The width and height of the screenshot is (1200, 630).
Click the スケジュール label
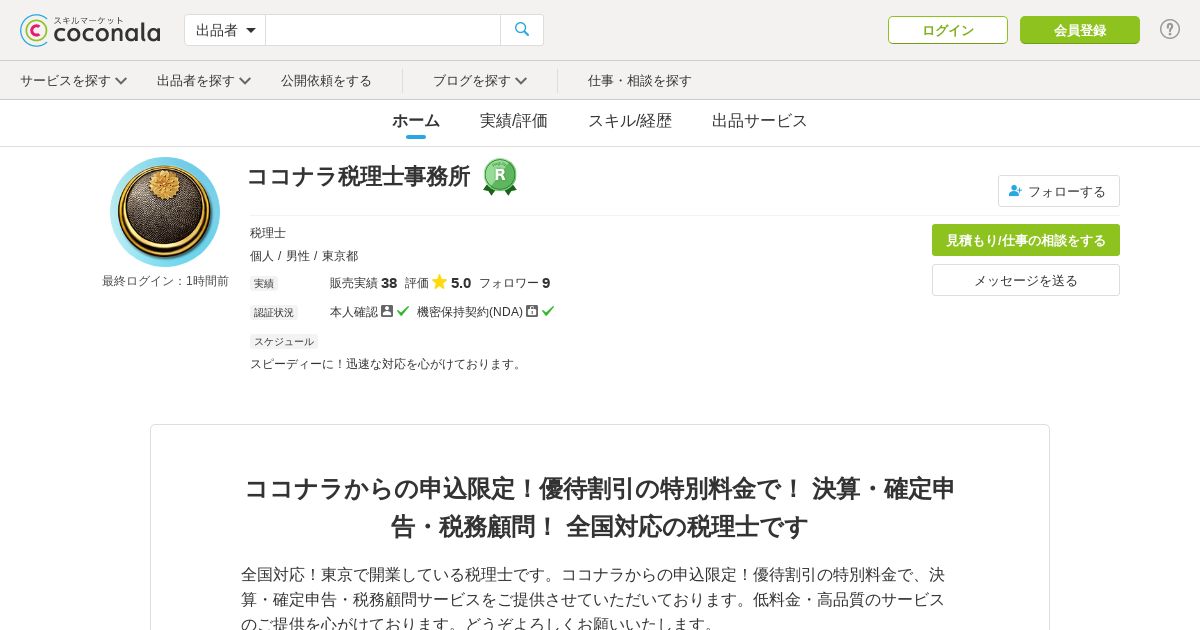(284, 342)
